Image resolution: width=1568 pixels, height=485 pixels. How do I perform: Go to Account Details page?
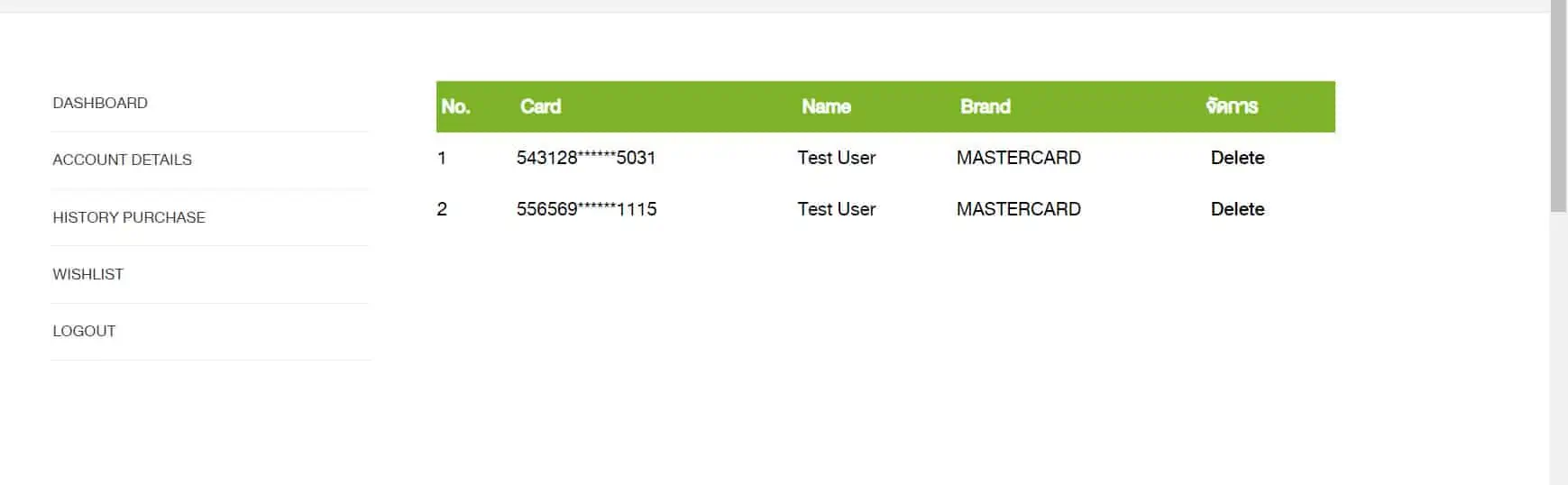point(122,160)
